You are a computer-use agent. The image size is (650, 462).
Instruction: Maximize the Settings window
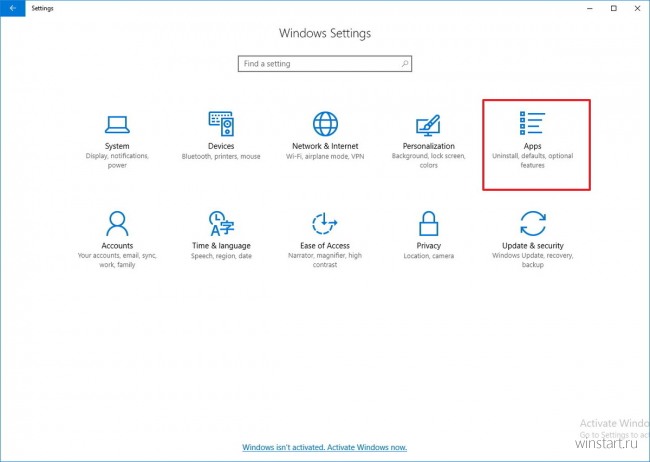coord(614,8)
